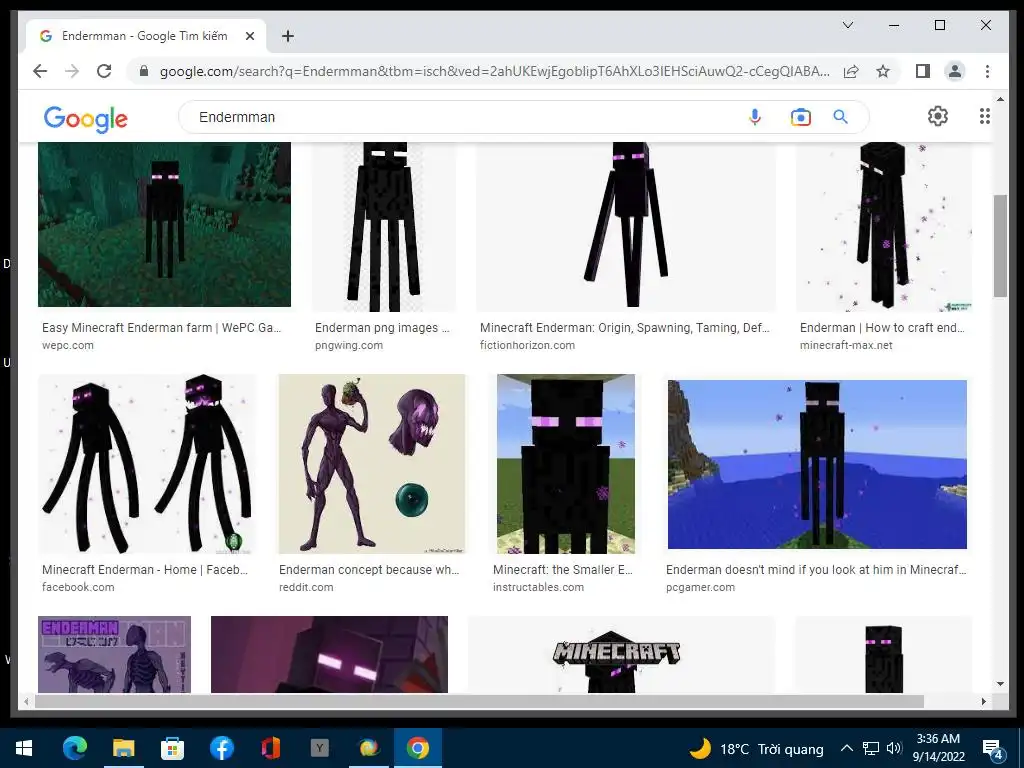1024x768 pixels.
Task: Click 'Minecraft: the Smaller E...' caption
Action: 563,569
